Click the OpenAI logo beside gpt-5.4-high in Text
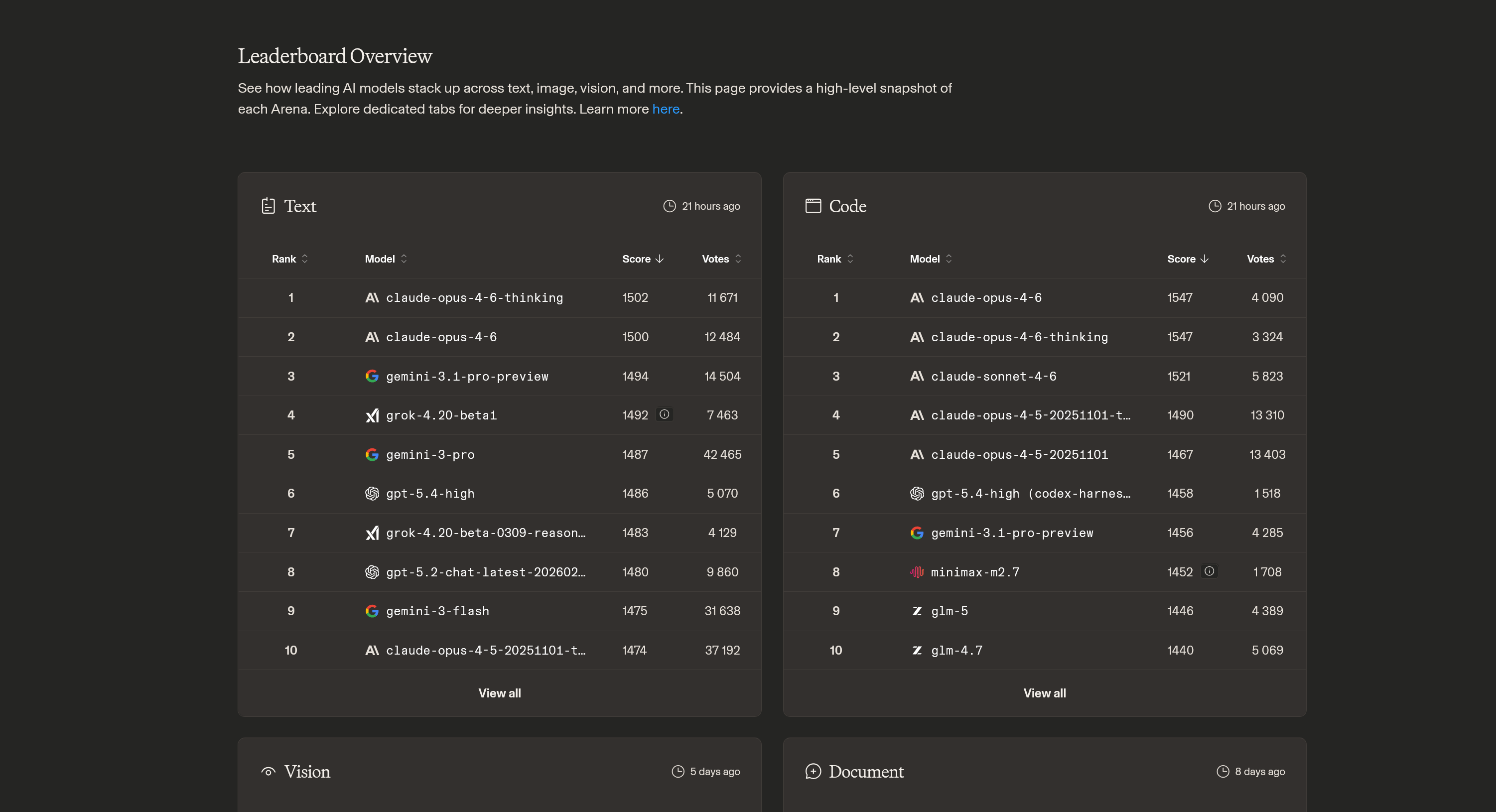Viewport: 1496px width, 812px height. [x=372, y=493]
